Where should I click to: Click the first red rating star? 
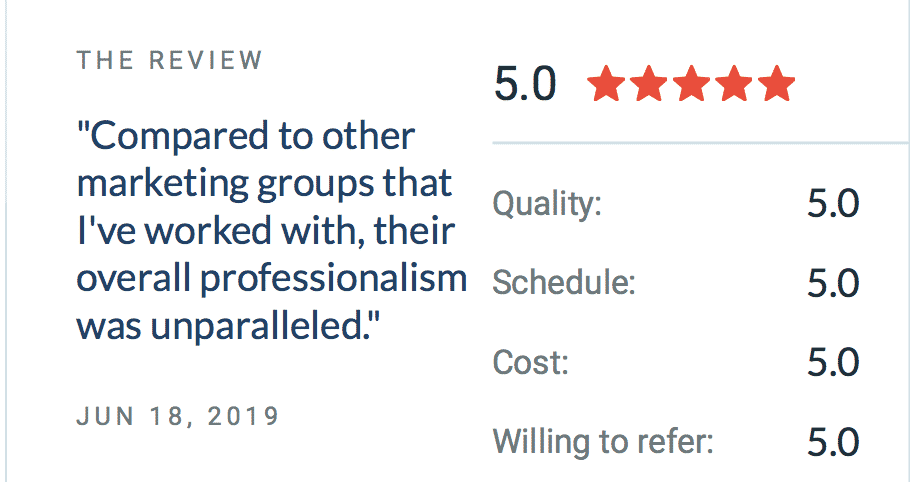coord(606,84)
